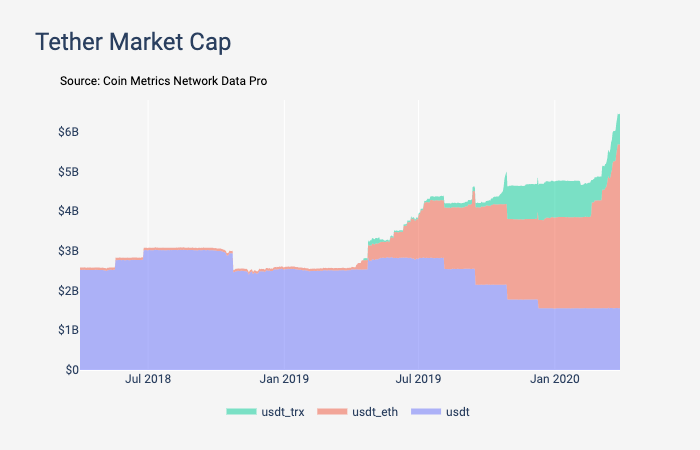Select the $0 y-axis label
700x450 pixels.
tap(72, 370)
